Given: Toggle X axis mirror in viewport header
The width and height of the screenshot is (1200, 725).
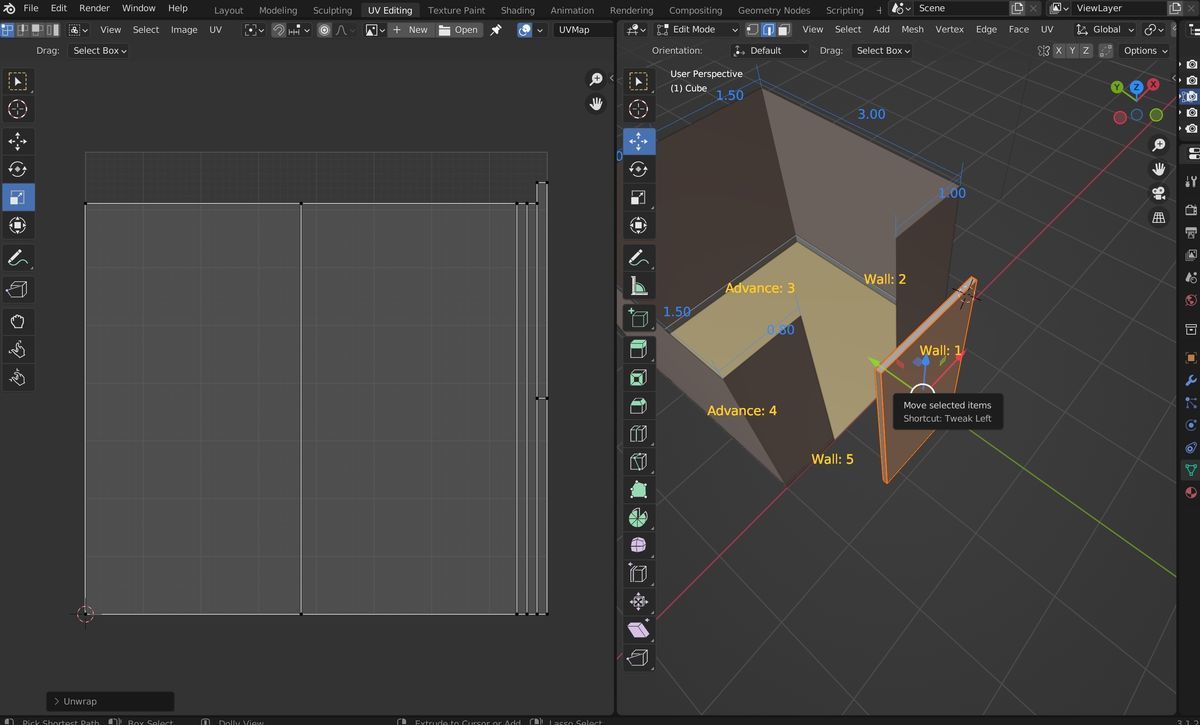Looking at the screenshot, I should click(x=1059, y=50).
